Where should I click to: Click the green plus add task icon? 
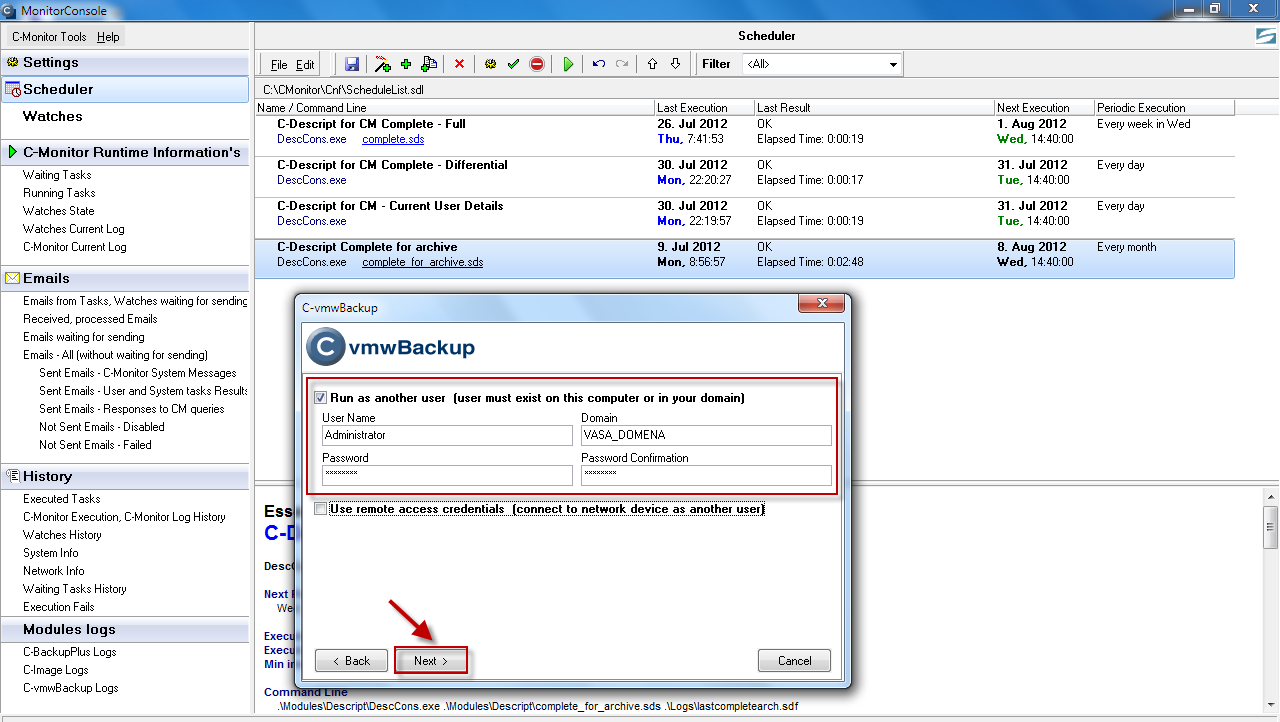click(x=406, y=64)
